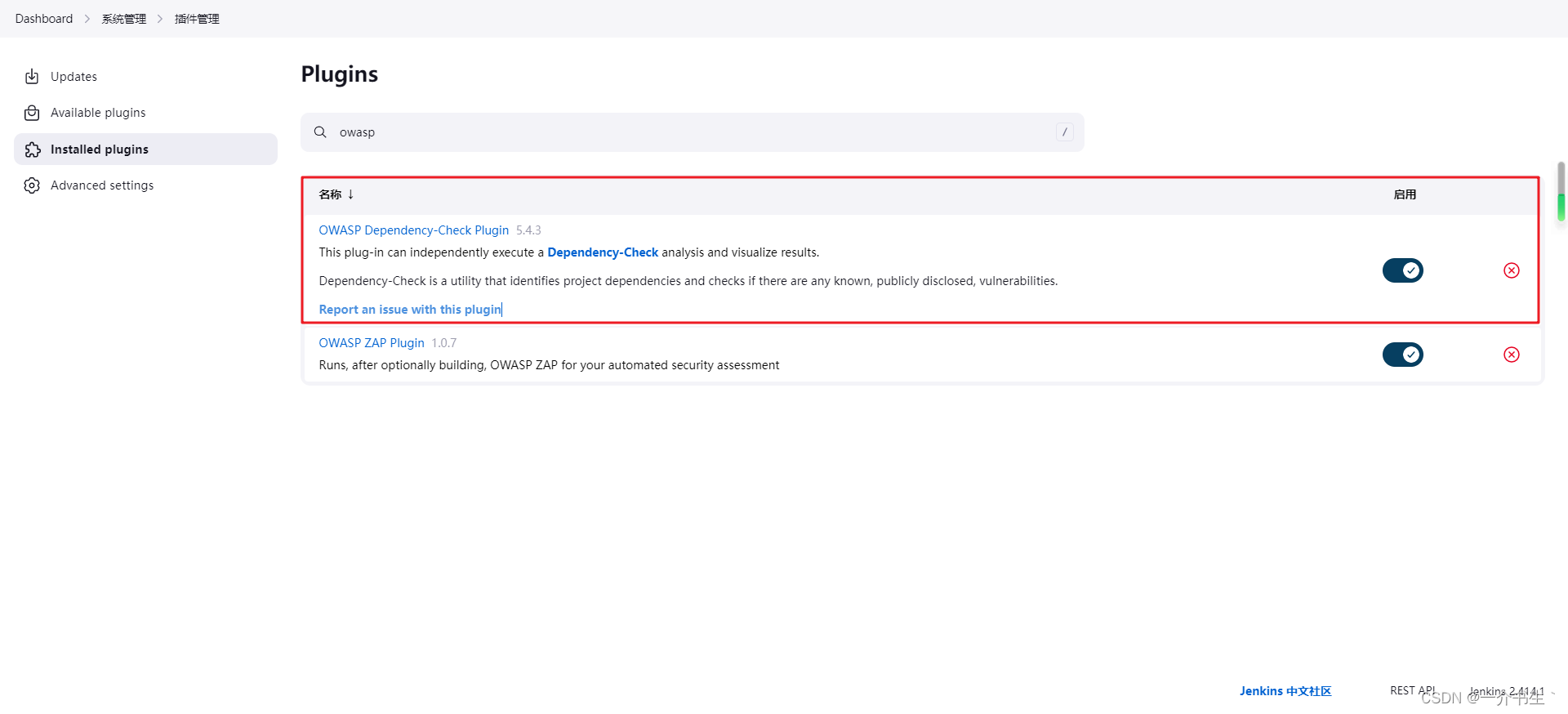Click version text 1.0.7

pyautogui.click(x=444, y=343)
